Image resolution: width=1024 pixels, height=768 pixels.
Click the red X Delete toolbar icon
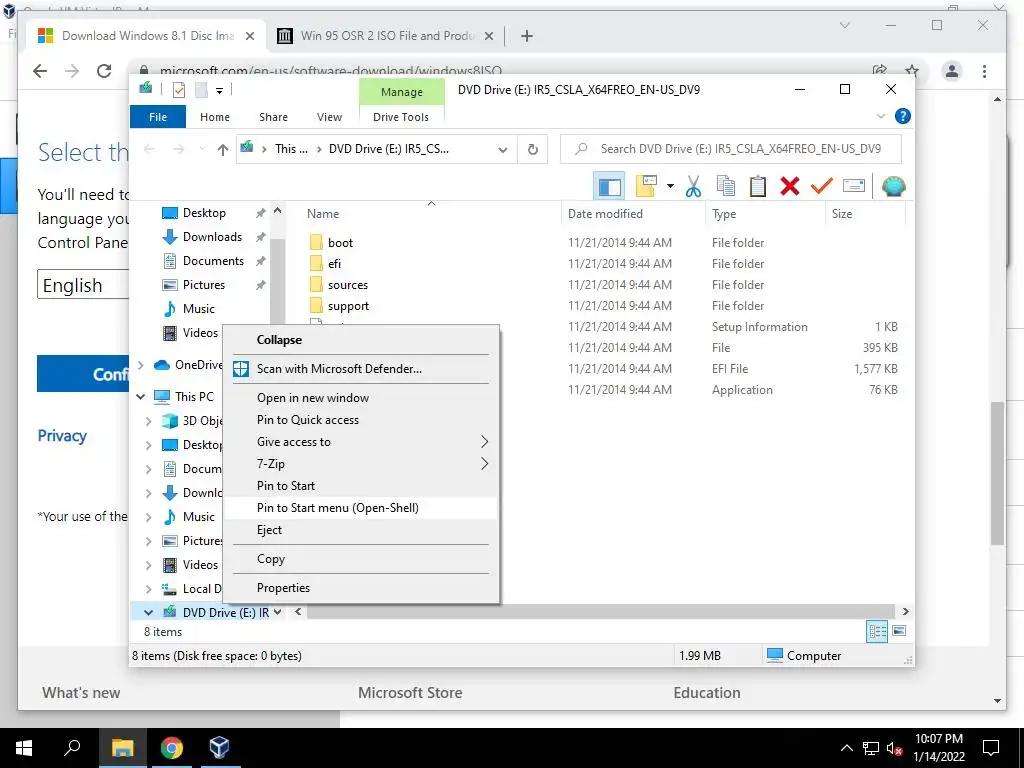coord(790,187)
